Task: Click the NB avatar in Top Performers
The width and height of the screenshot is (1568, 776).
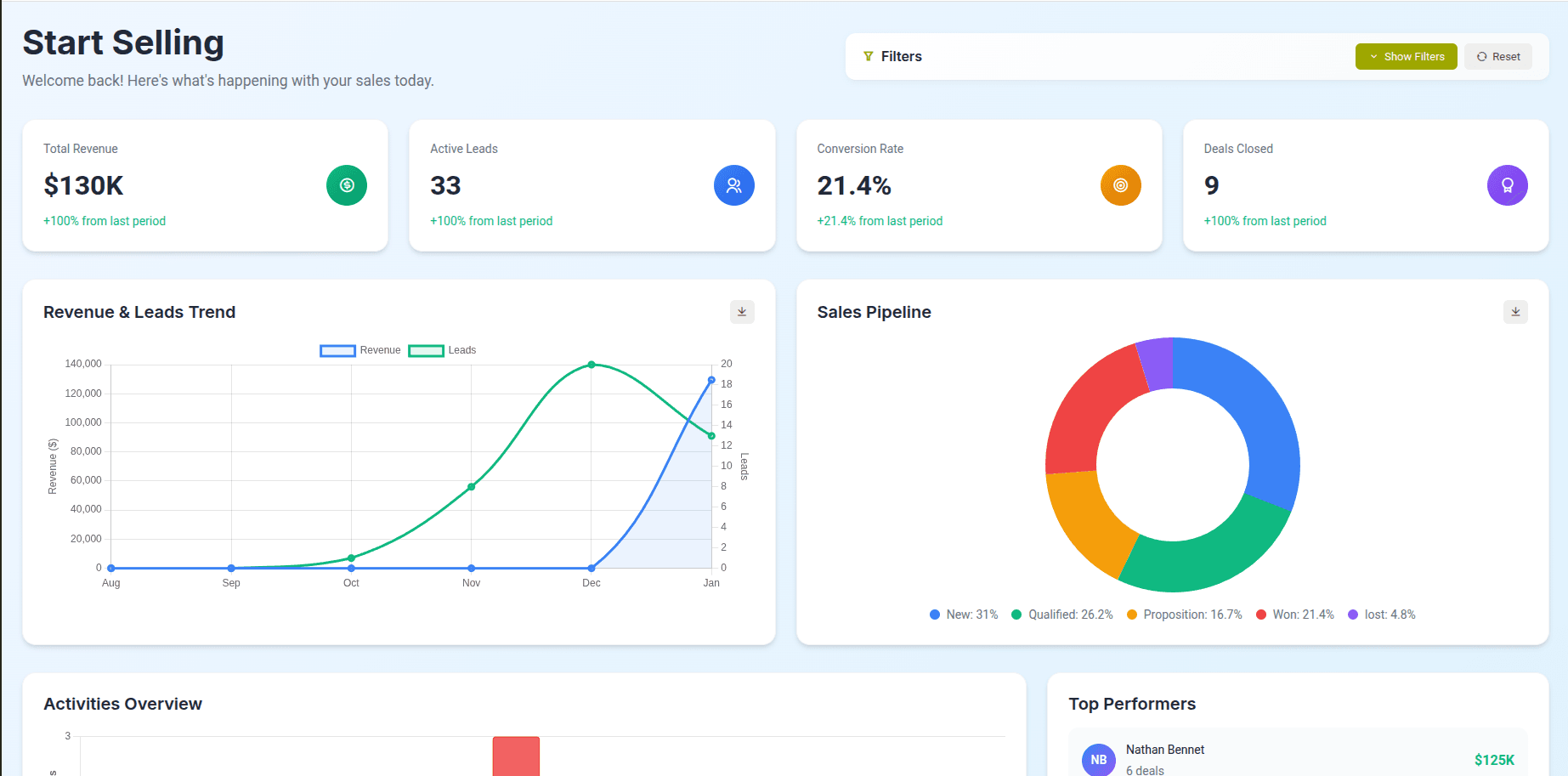Action: coord(1098,759)
